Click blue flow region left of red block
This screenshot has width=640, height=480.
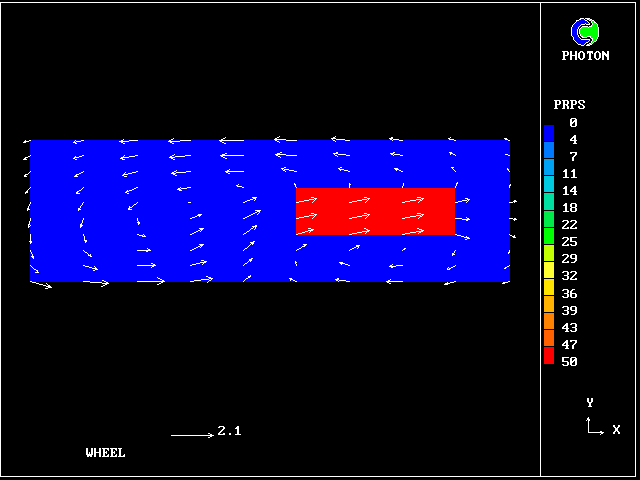tap(160, 212)
